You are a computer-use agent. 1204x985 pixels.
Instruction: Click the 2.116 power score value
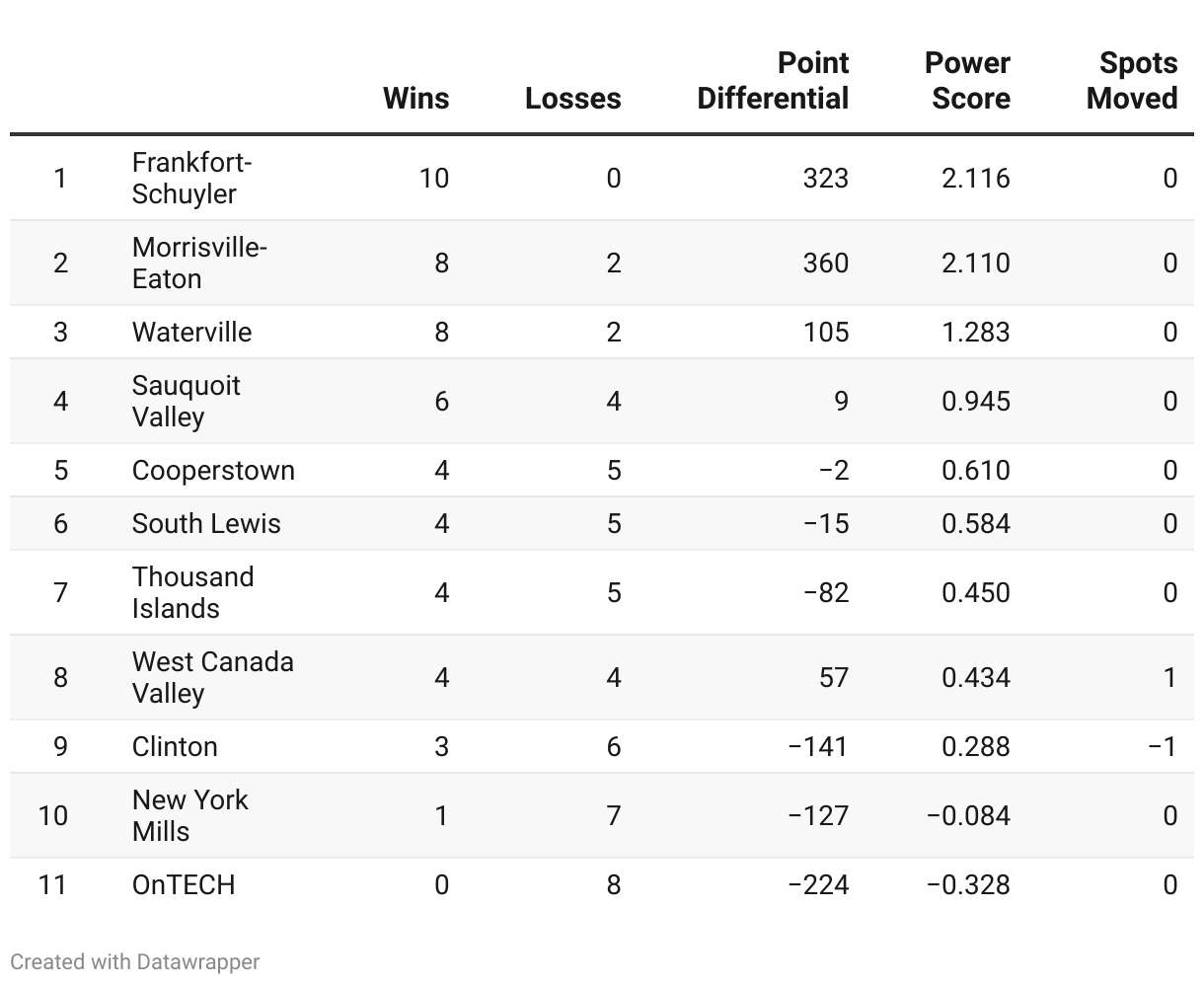(x=976, y=178)
